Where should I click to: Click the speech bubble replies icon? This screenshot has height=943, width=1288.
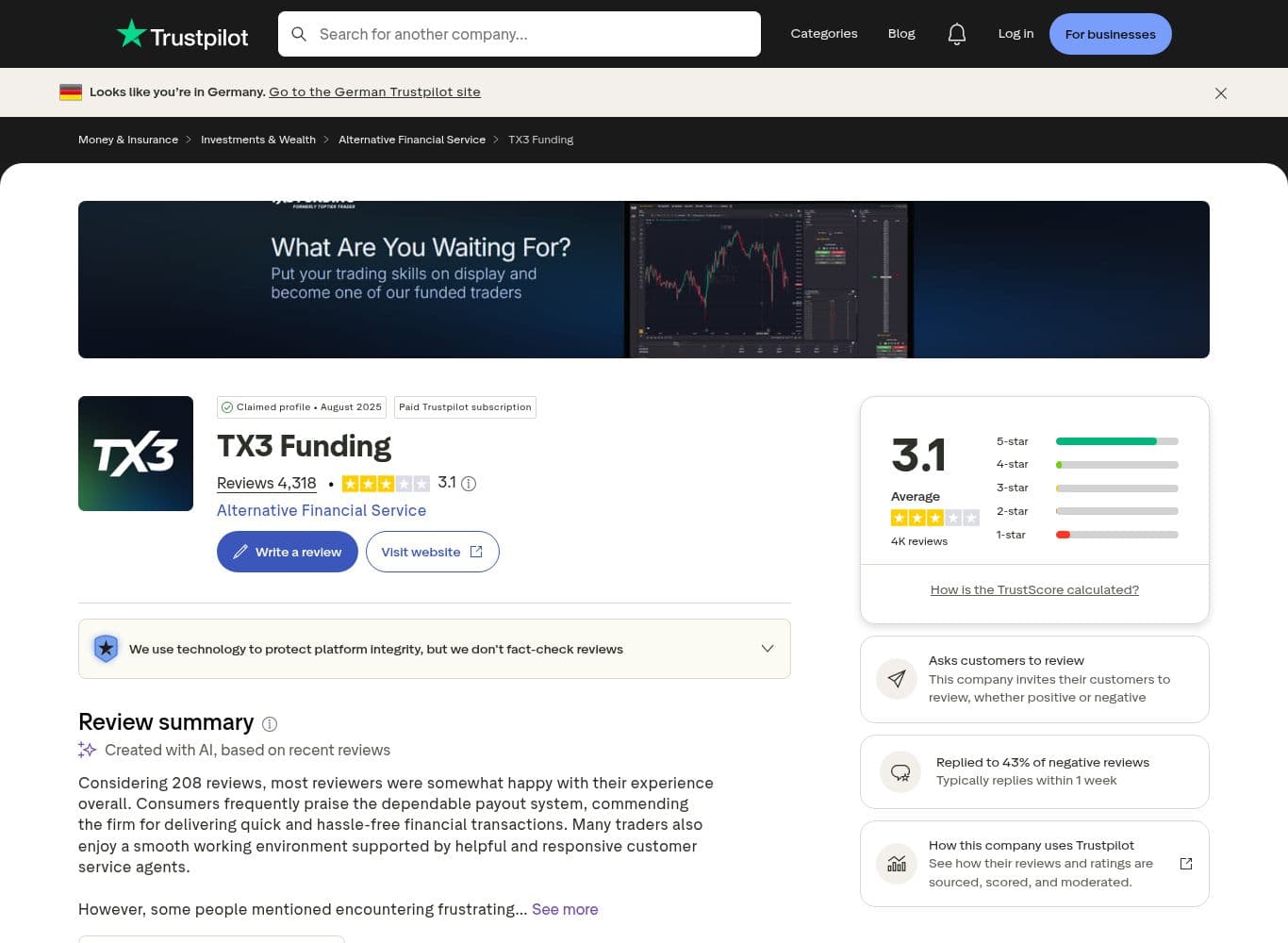pyautogui.click(x=900, y=772)
